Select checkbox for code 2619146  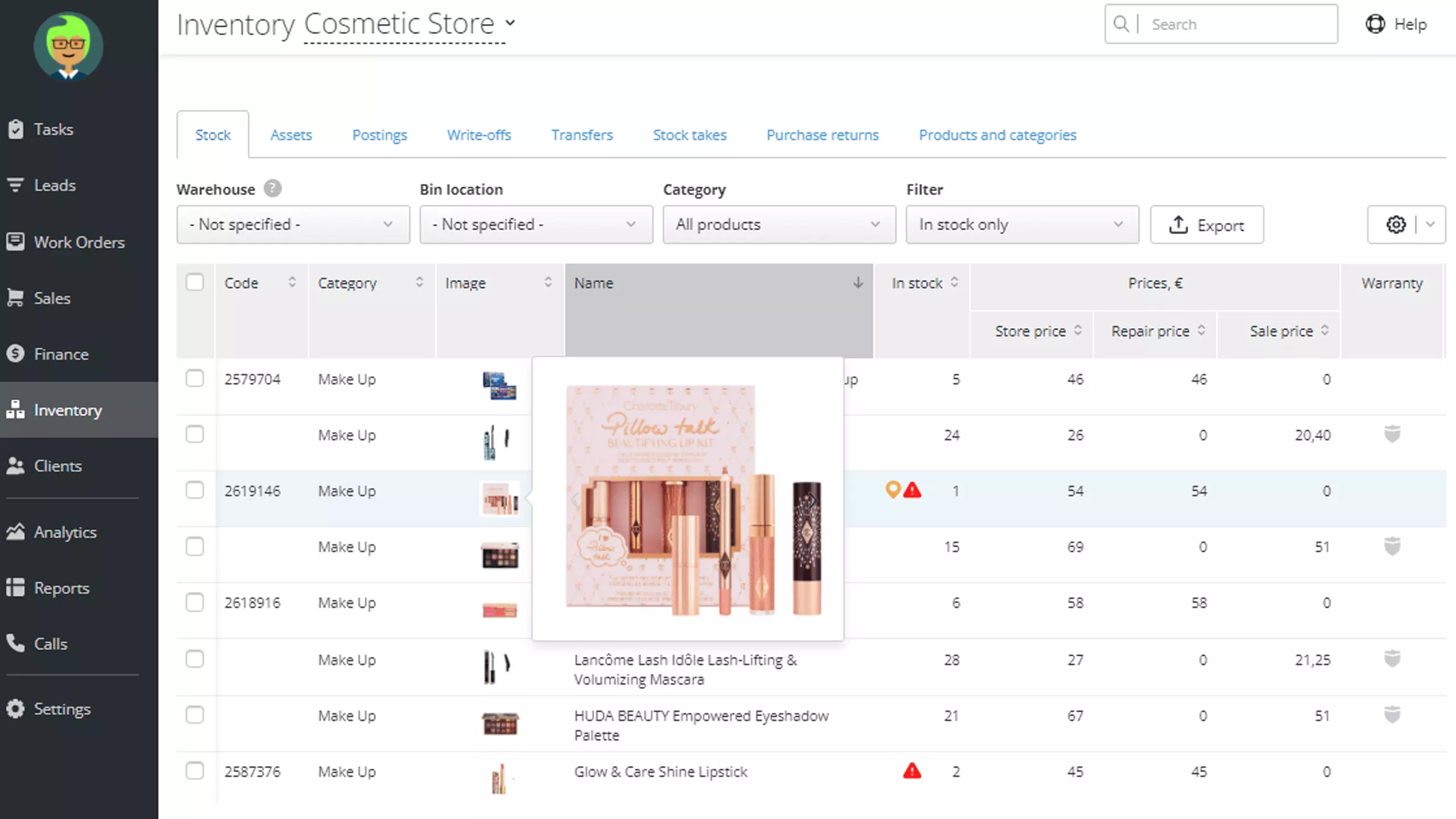pyautogui.click(x=195, y=490)
